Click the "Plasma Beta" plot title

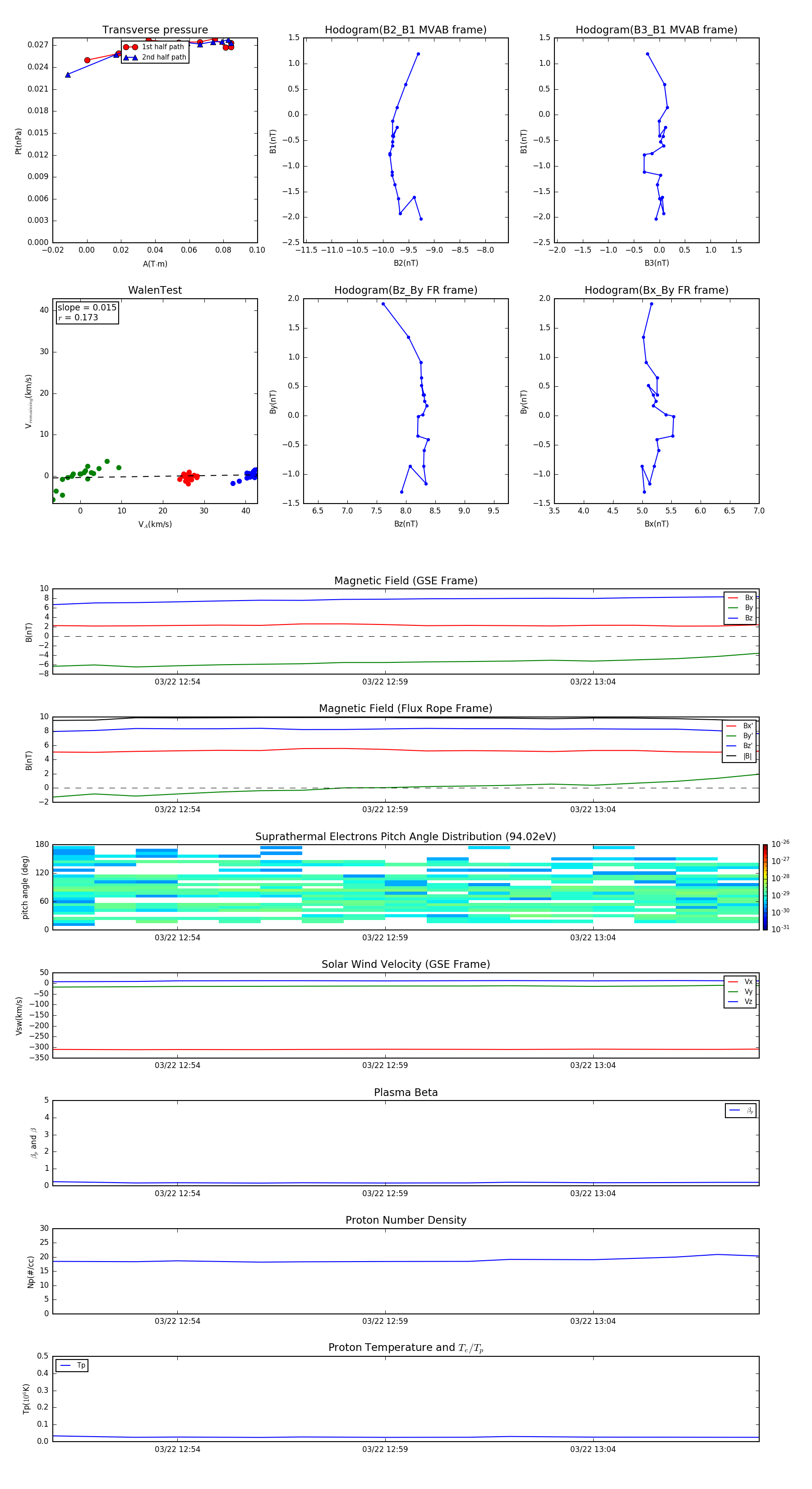[406, 1093]
